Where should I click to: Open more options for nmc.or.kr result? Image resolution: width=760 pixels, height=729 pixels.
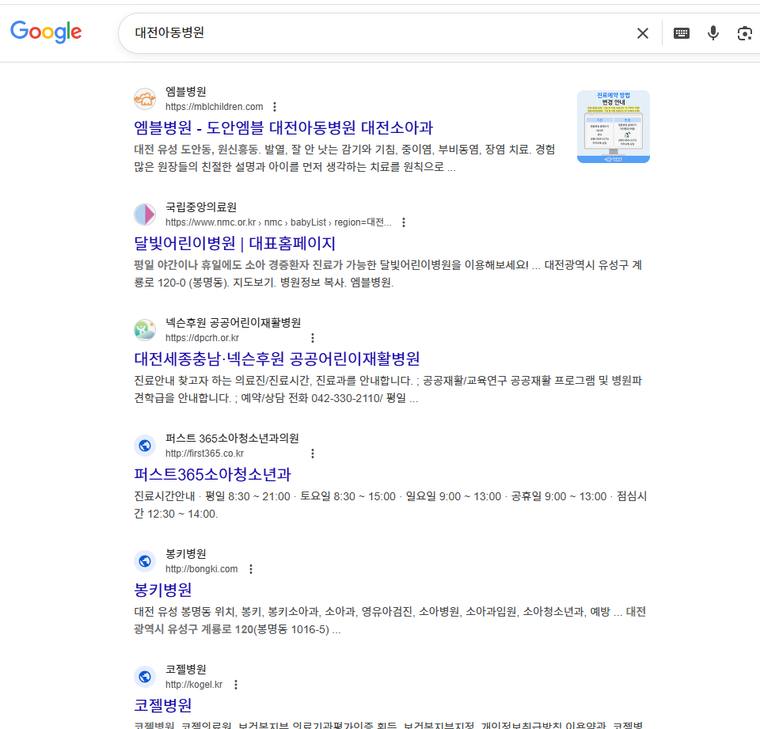[x=404, y=222]
